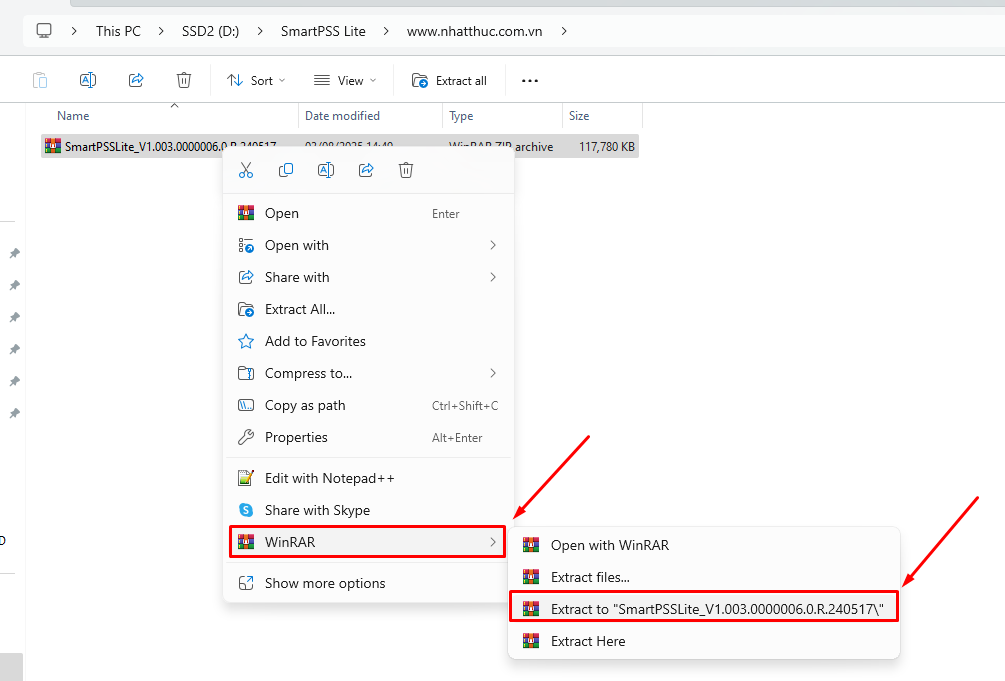The image size is (1005, 681).
Task: Choose Share with in context menu
Action: pyautogui.click(x=367, y=278)
